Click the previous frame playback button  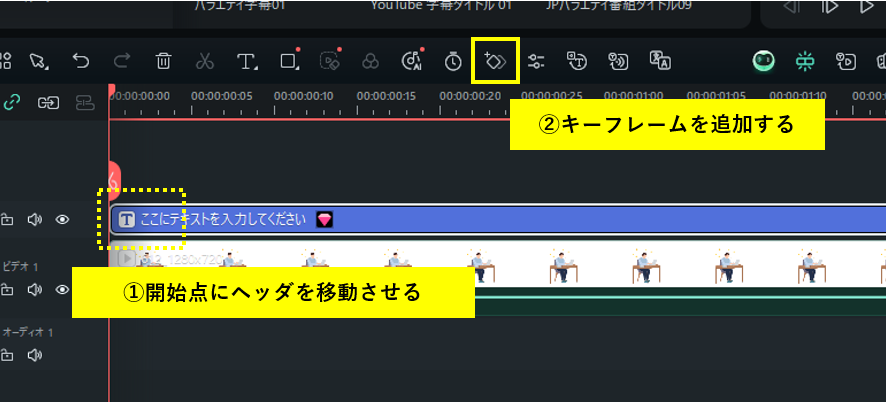tap(794, 7)
